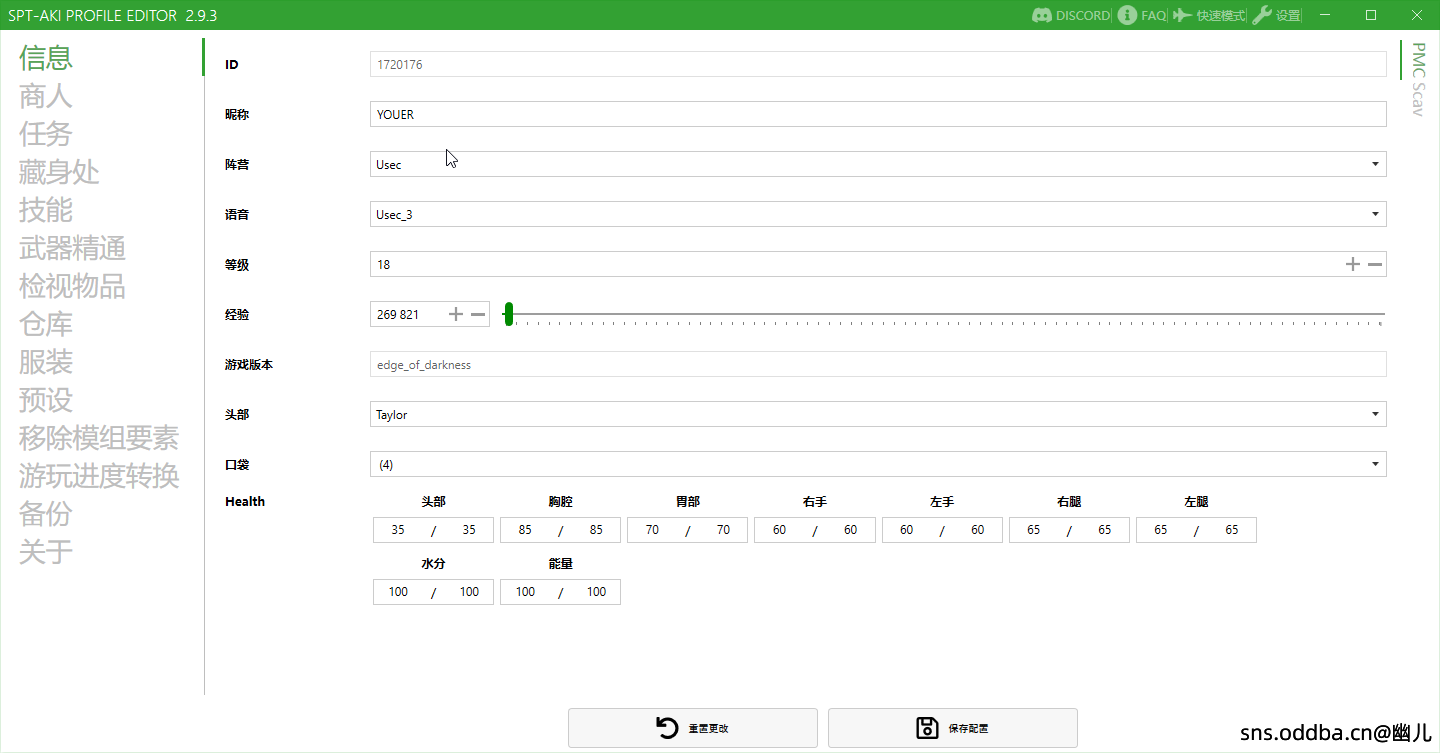The image size is (1440, 753).
Task: Expand the head (头部) Taylor dropdown
Action: point(878,414)
